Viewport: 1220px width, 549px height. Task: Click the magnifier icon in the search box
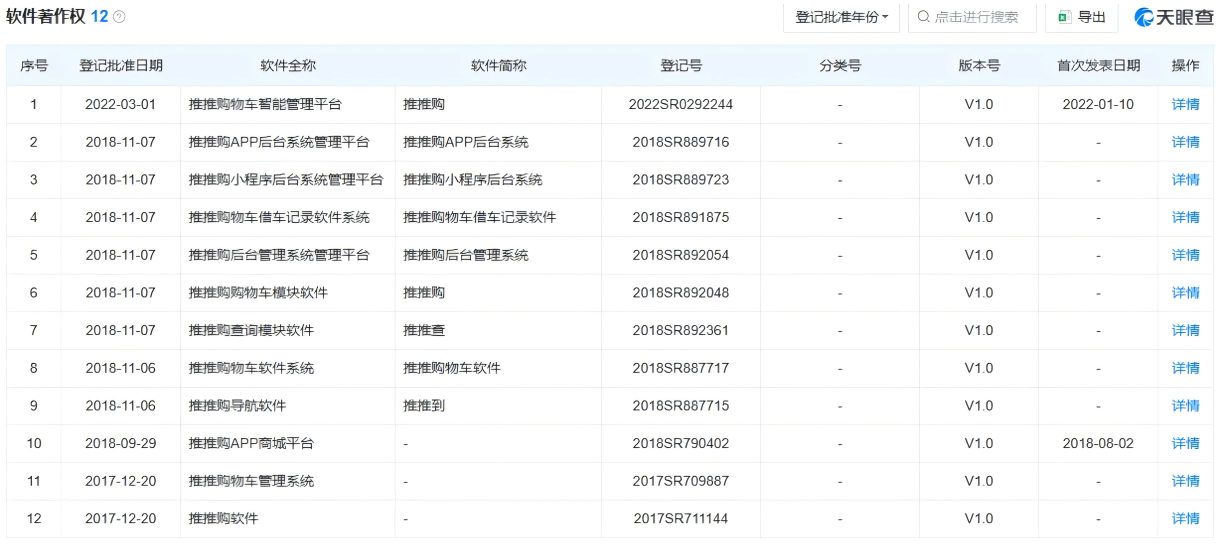923,17
